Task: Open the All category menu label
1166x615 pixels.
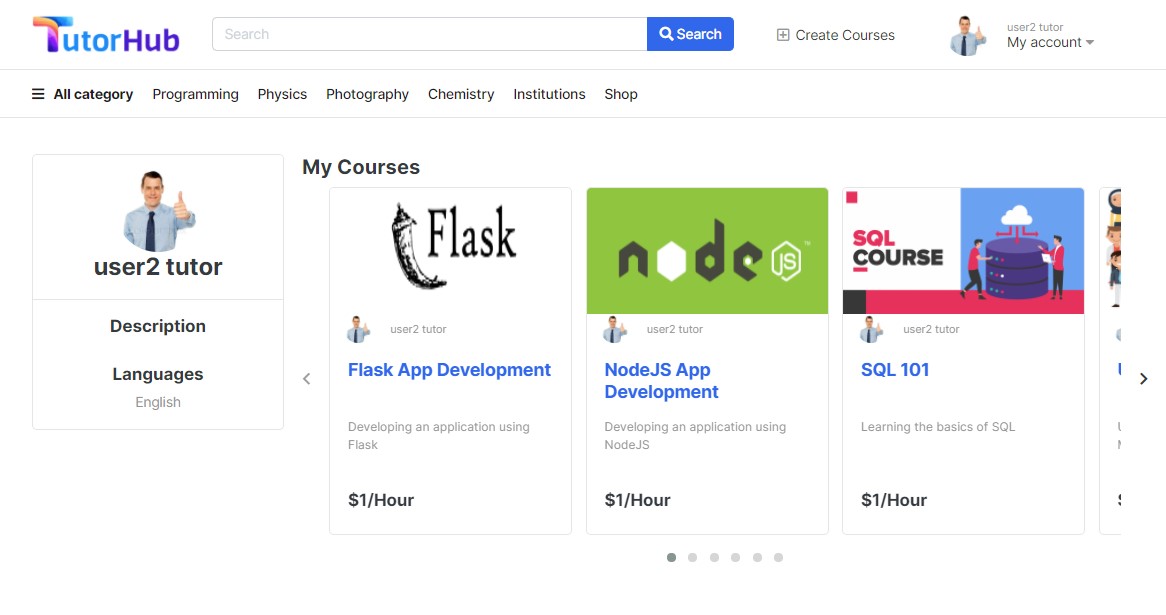Action: pyautogui.click(x=93, y=94)
